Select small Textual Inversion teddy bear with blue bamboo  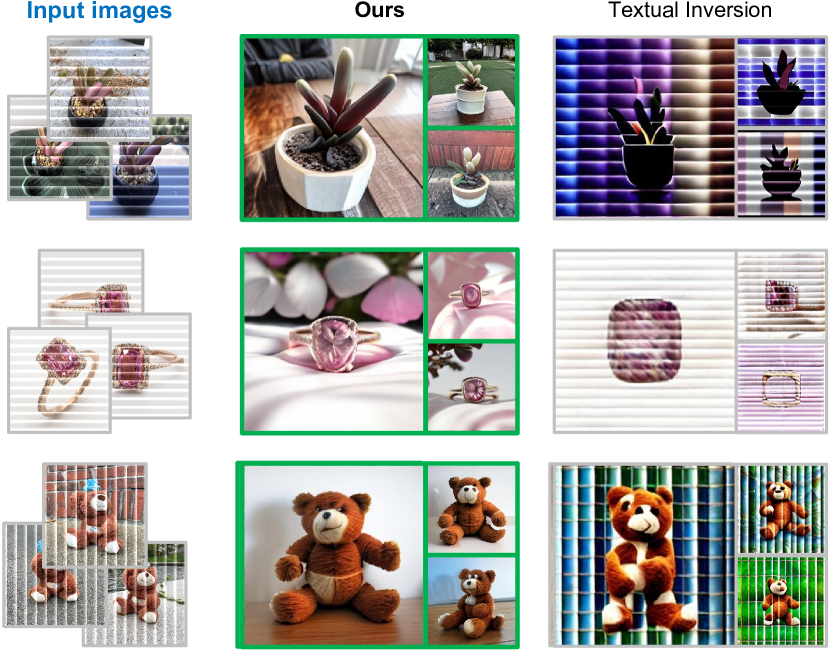coord(782,509)
